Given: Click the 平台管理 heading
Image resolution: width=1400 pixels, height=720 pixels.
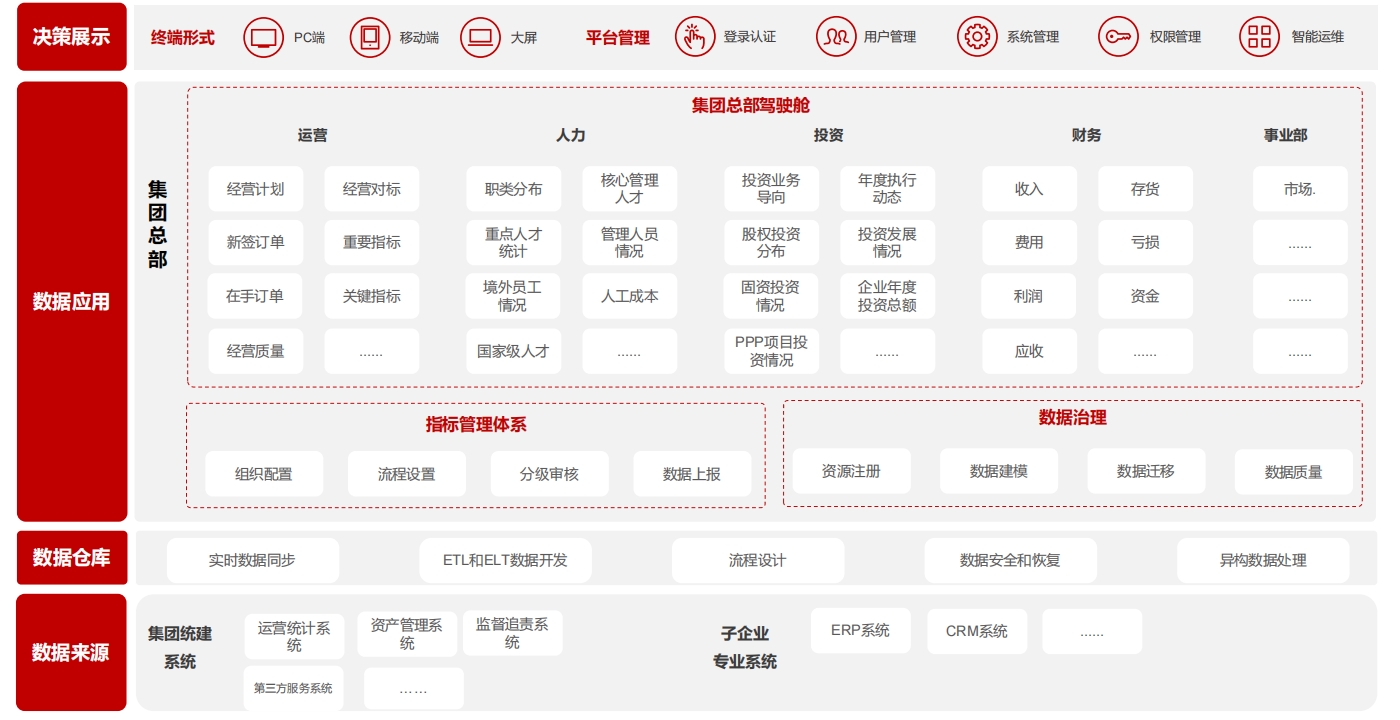Looking at the screenshot, I should click(618, 38).
